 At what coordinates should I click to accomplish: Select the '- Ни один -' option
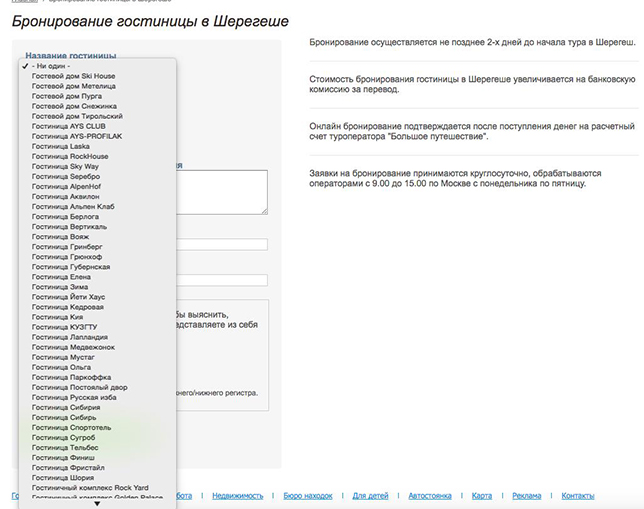(97, 66)
